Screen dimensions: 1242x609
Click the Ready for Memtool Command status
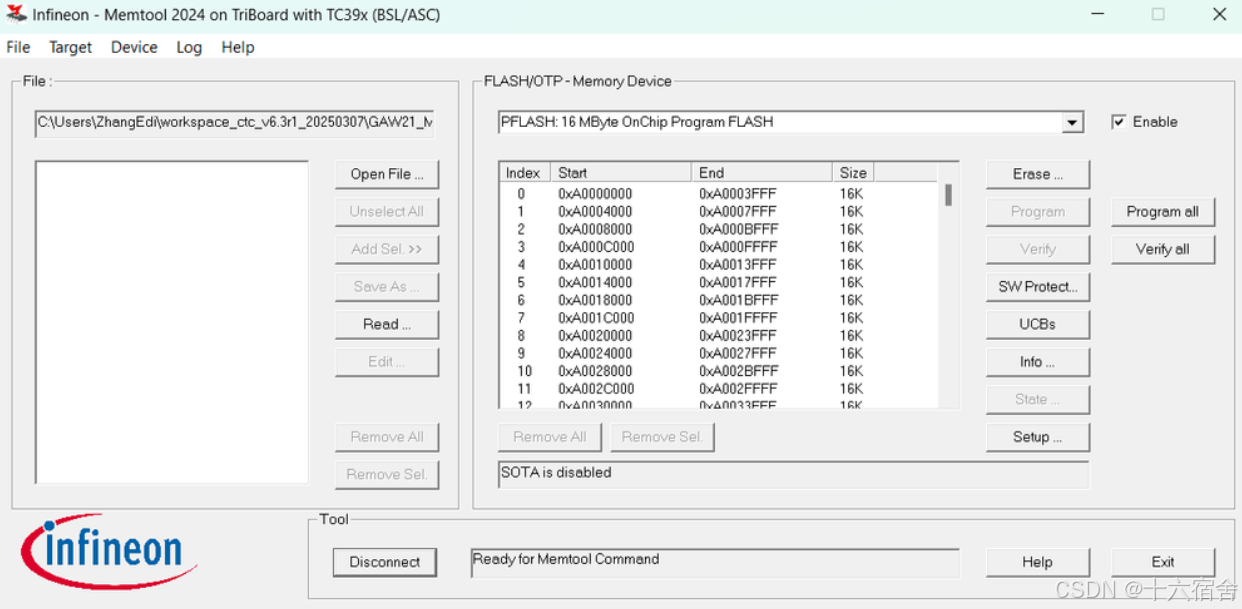click(x=566, y=559)
